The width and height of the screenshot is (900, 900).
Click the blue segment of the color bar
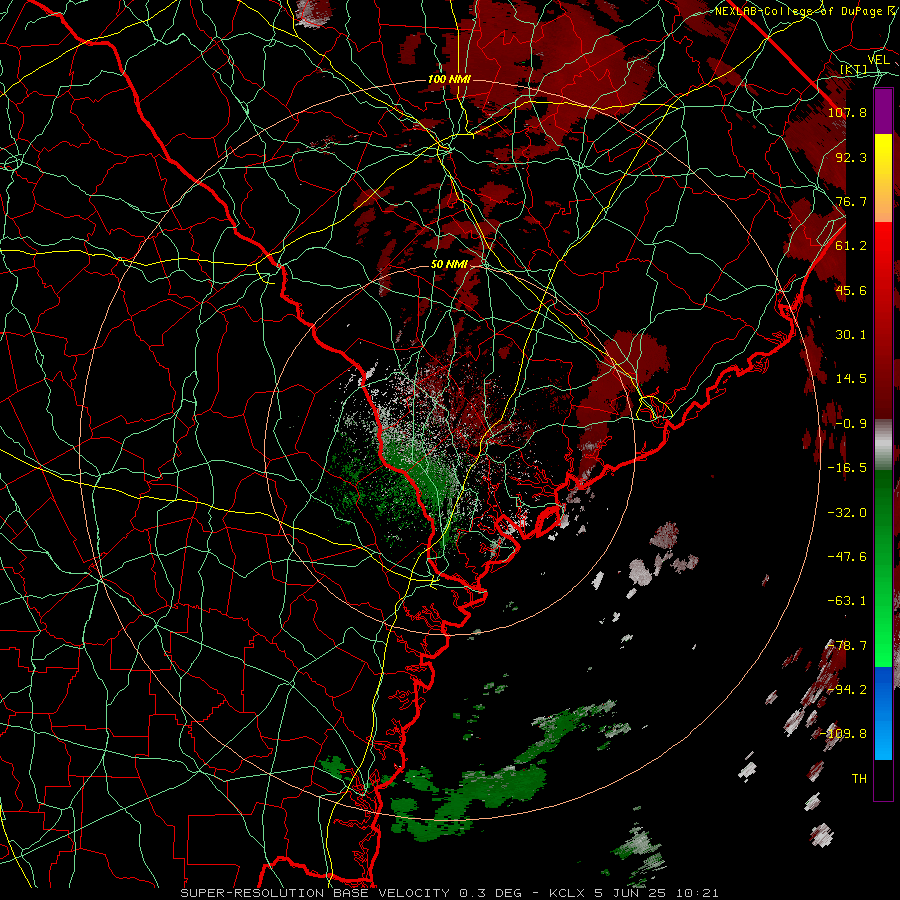point(883,713)
